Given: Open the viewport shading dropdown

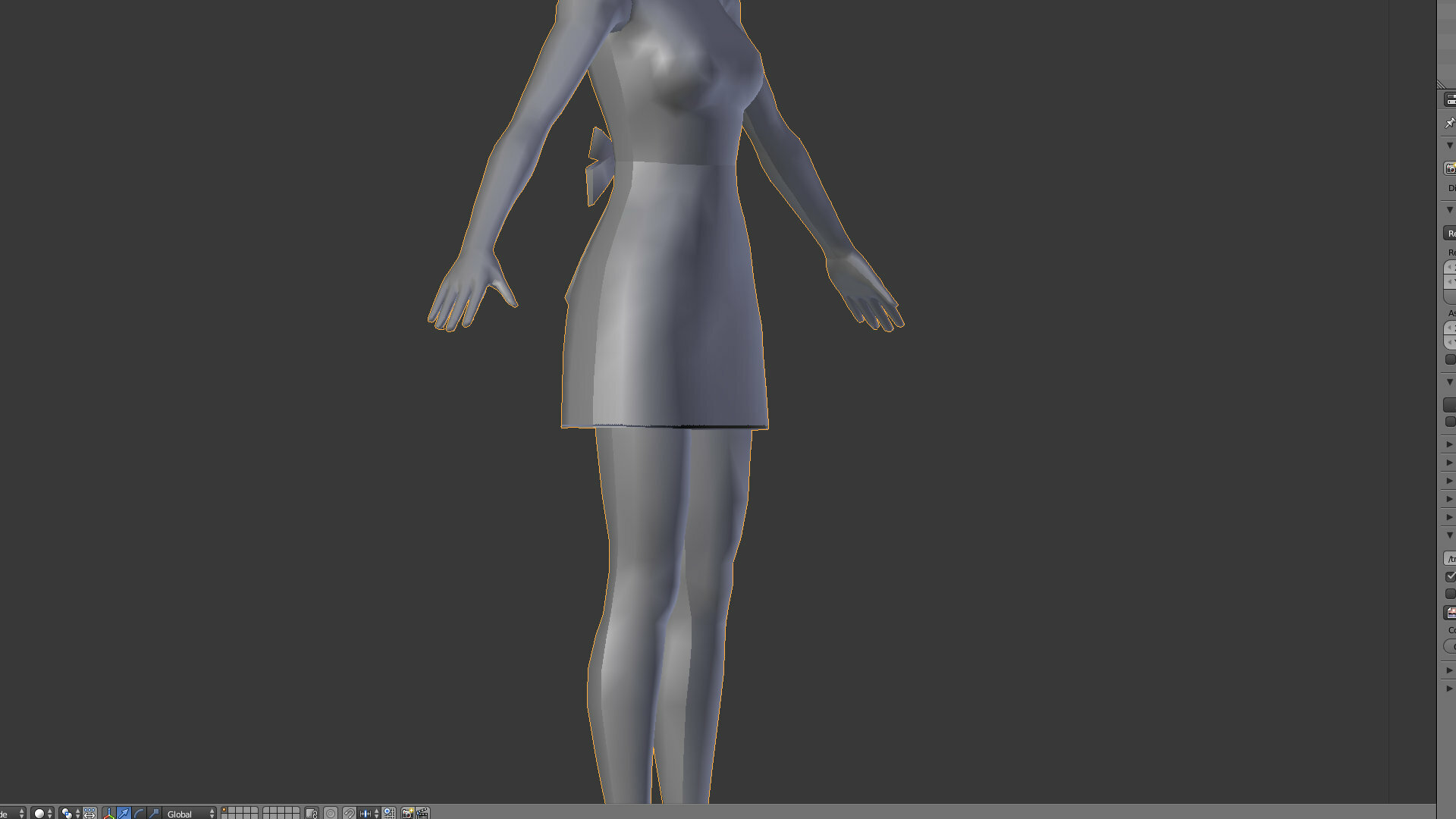Looking at the screenshot, I should (x=39, y=813).
